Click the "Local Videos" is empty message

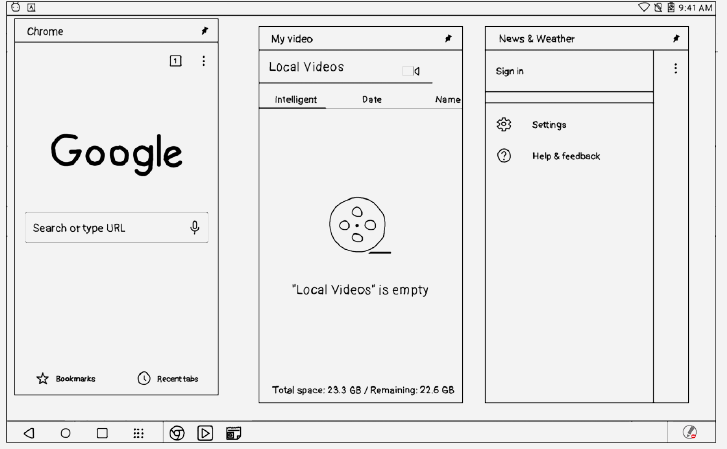click(360, 290)
